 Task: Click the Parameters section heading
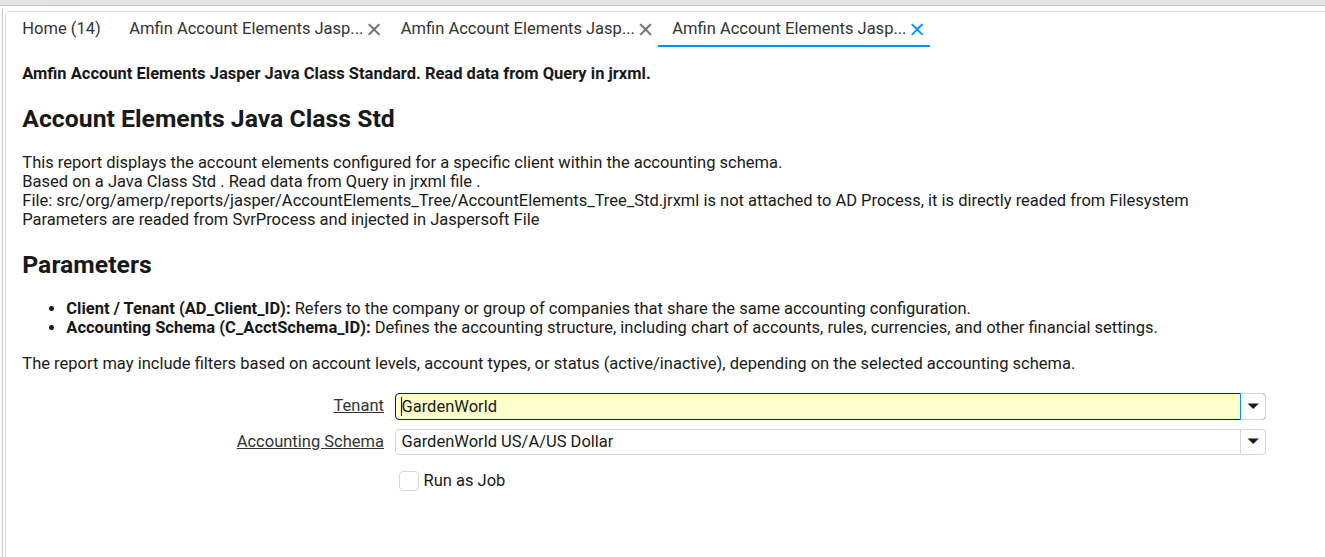pos(87,265)
